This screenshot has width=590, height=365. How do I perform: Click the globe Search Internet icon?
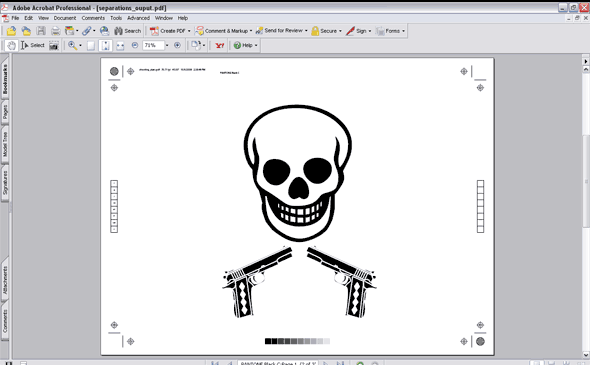pos(104,31)
